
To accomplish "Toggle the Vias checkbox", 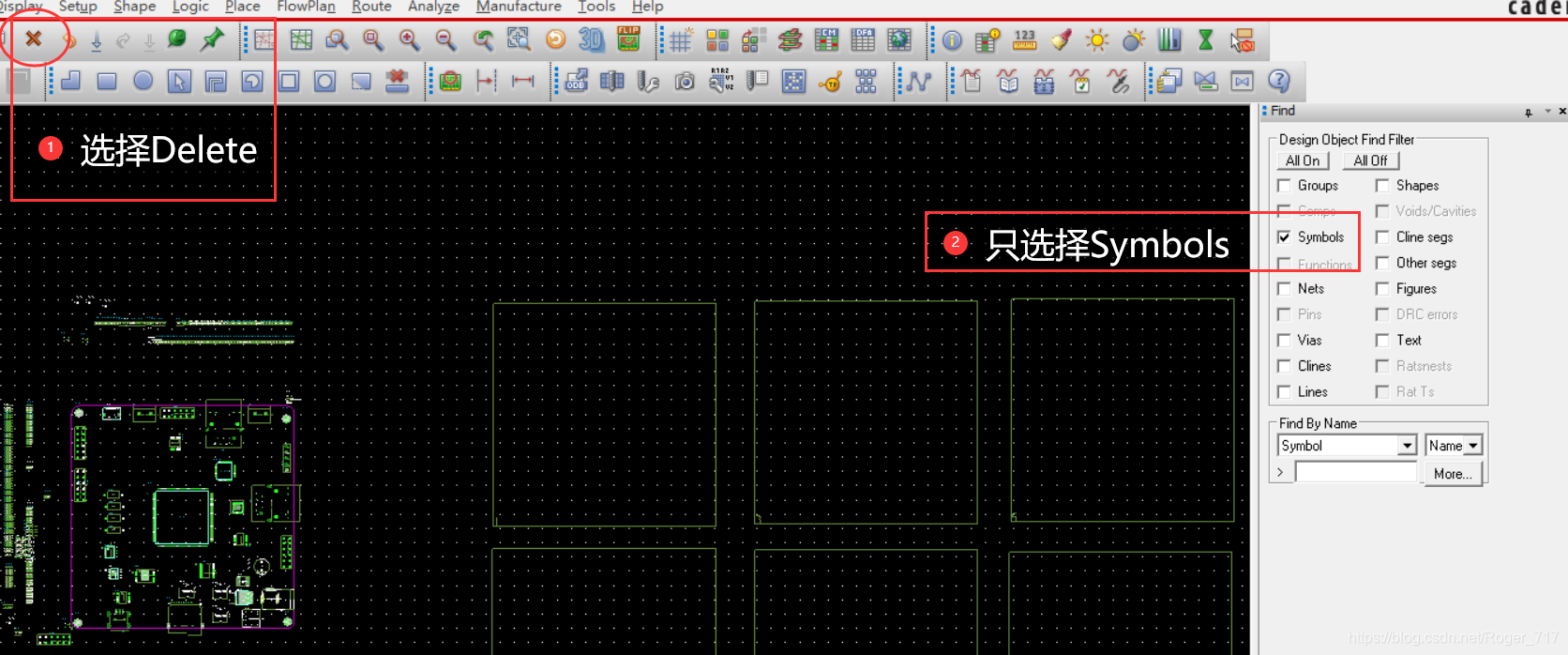I will (x=1284, y=341).
